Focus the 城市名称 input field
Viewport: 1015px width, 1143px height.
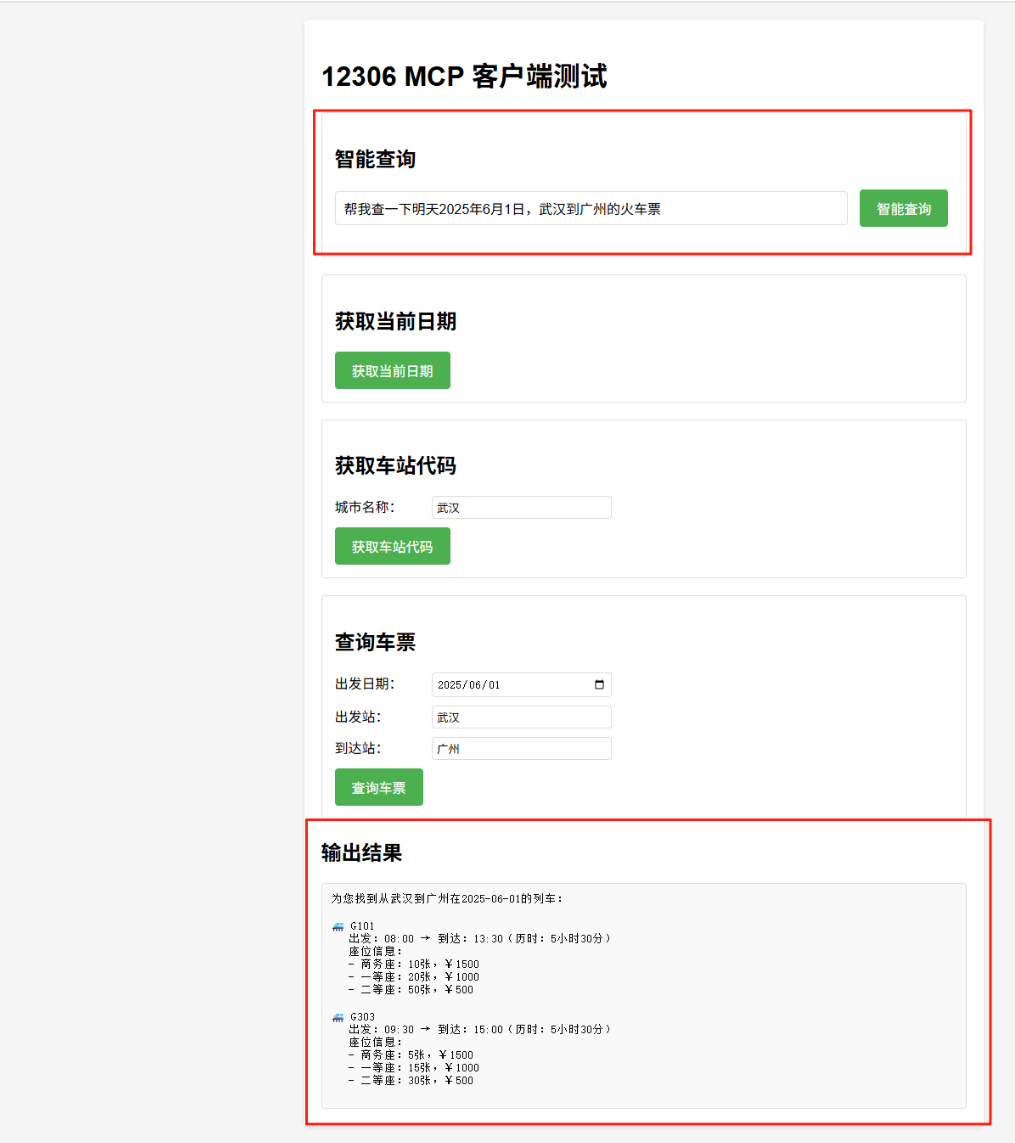[x=521, y=507]
